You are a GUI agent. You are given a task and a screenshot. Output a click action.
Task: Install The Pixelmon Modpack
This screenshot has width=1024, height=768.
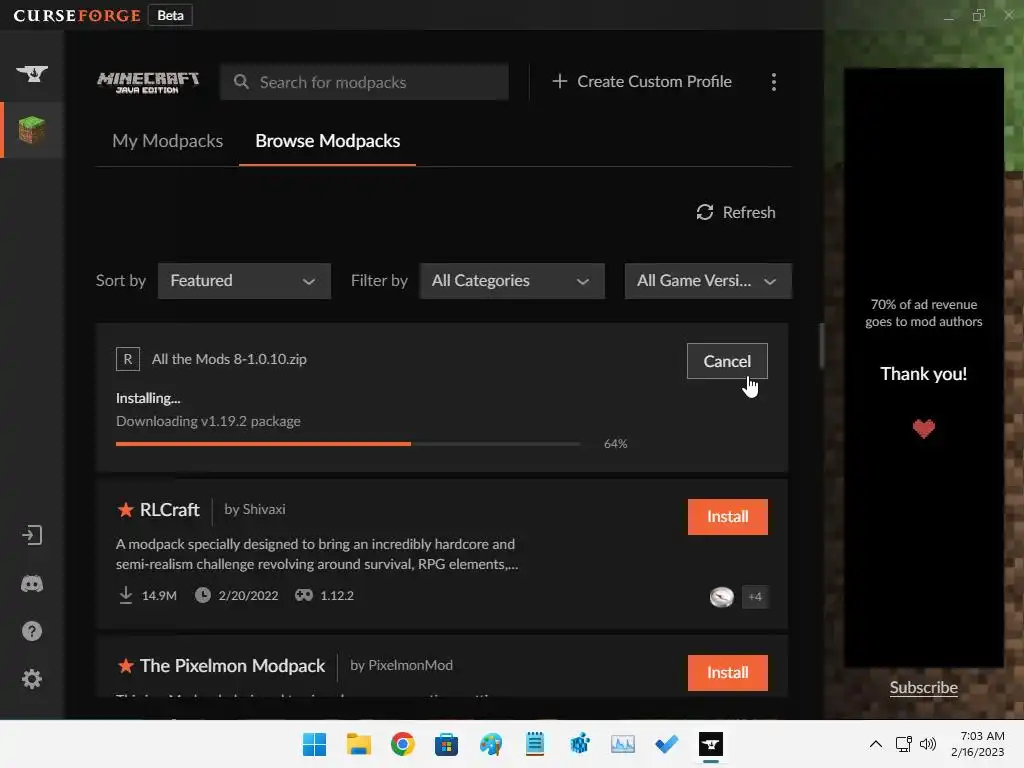pyautogui.click(x=728, y=673)
